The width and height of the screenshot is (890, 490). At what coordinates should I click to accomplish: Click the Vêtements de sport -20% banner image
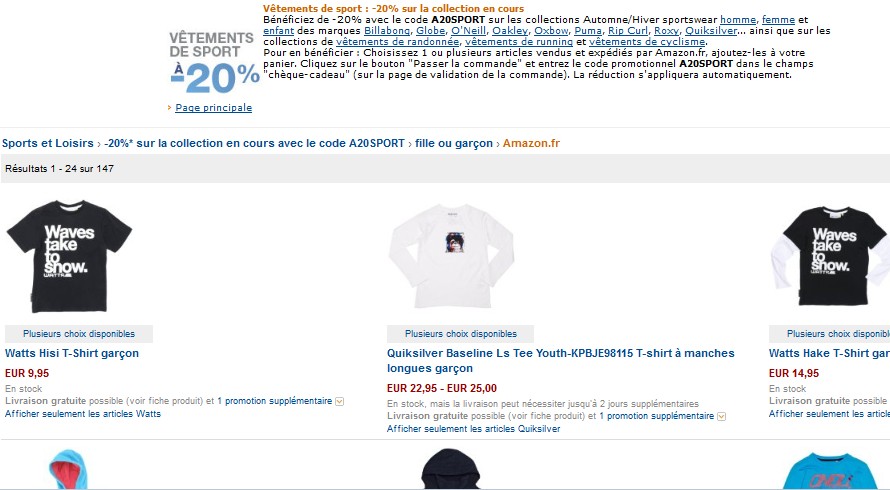pos(214,62)
